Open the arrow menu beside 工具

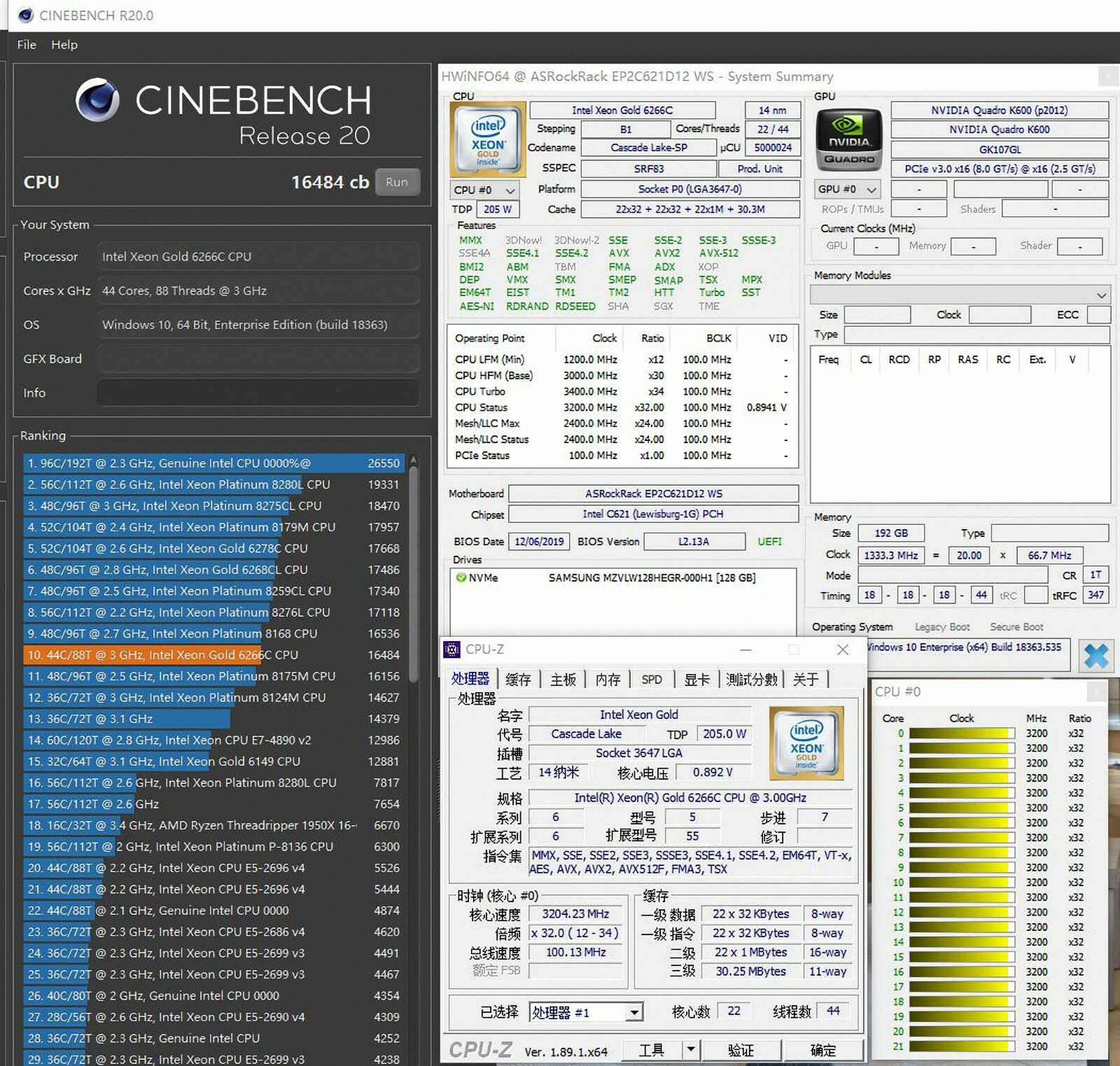click(690, 1049)
